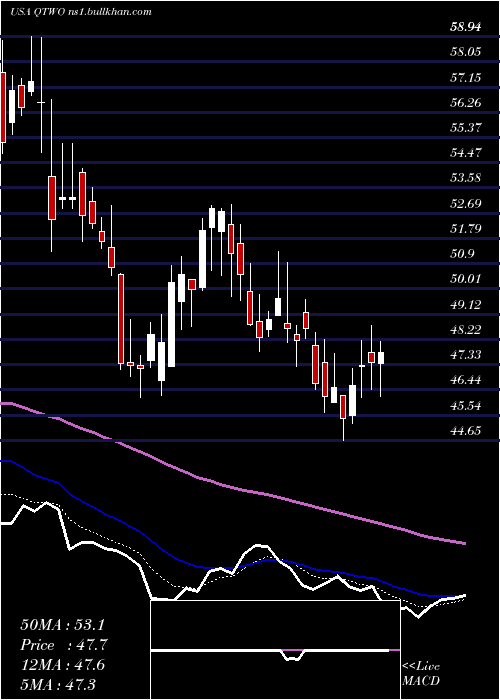Click the 50.9 price axis label

tap(462, 254)
